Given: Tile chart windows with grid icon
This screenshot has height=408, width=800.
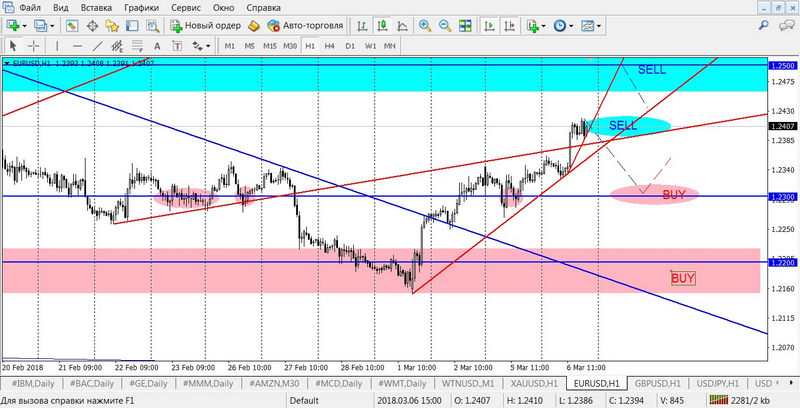Looking at the screenshot, I should [x=463, y=25].
